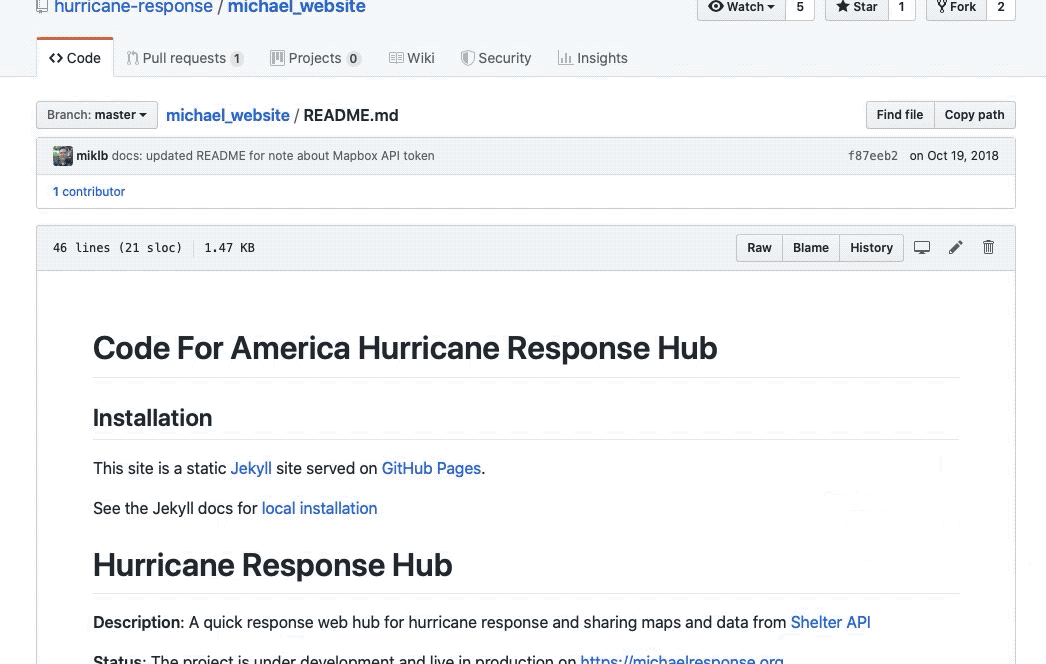View the forks count 2
The width and height of the screenshot is (1046, 664).
coord(1001,8)
